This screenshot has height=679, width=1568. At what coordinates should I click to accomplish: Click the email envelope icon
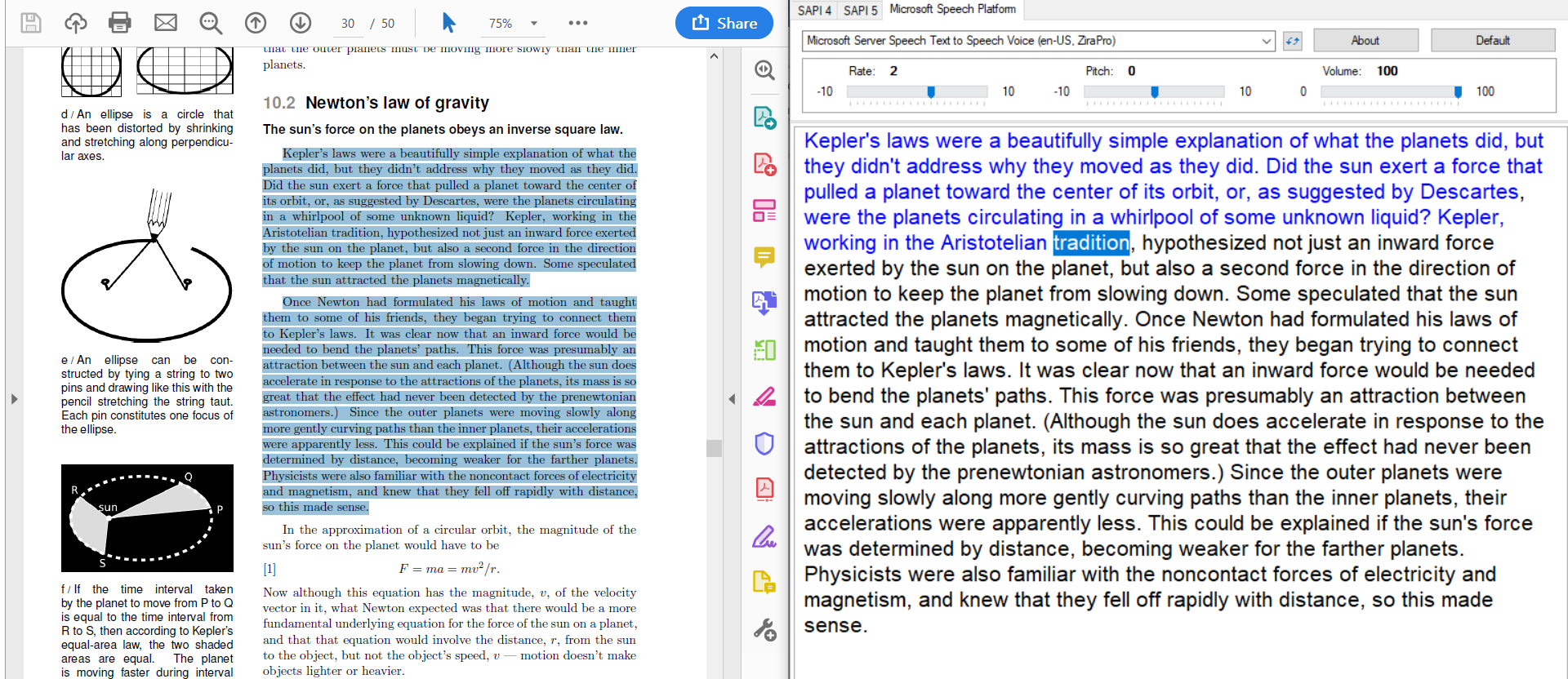coord(166,23)
